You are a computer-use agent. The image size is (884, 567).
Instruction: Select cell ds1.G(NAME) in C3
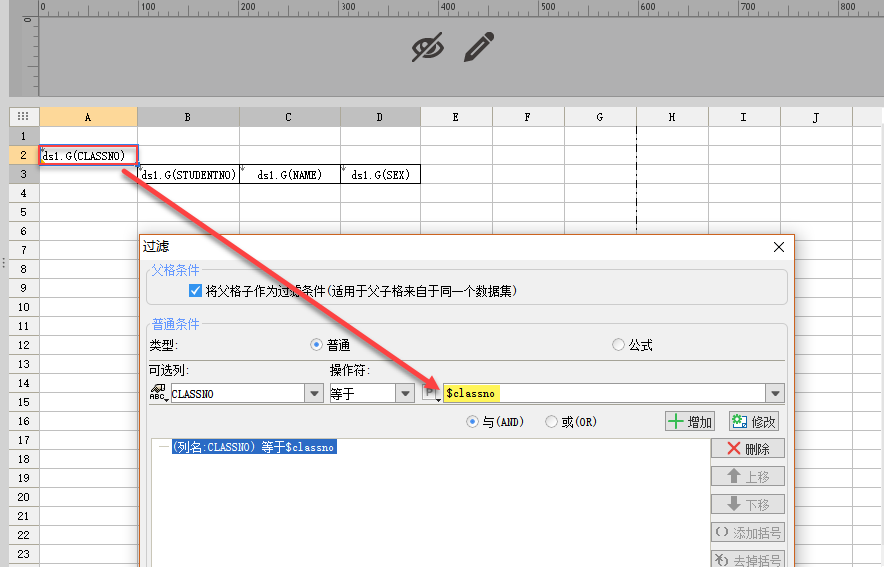pyautogui.click(x=290, y=174)
